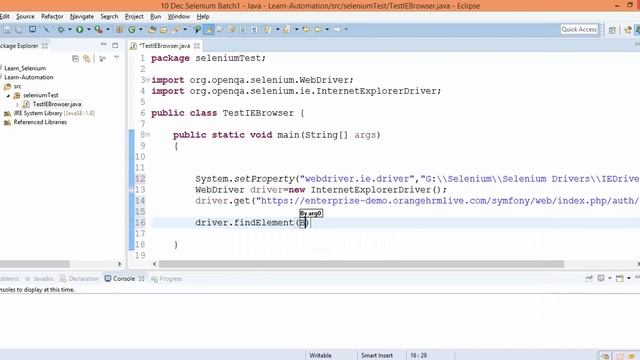Select JRE System Library entry

tap(54, 113)
